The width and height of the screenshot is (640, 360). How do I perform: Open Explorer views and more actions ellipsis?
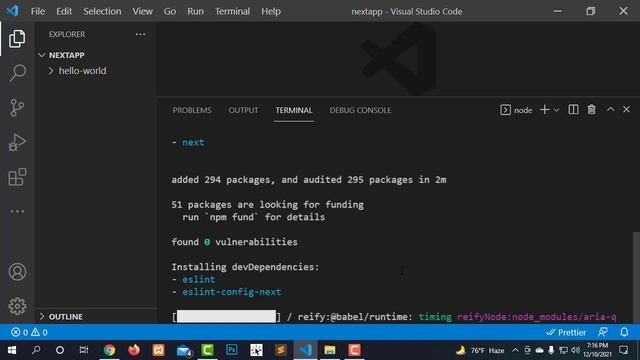tap(140, 34)
